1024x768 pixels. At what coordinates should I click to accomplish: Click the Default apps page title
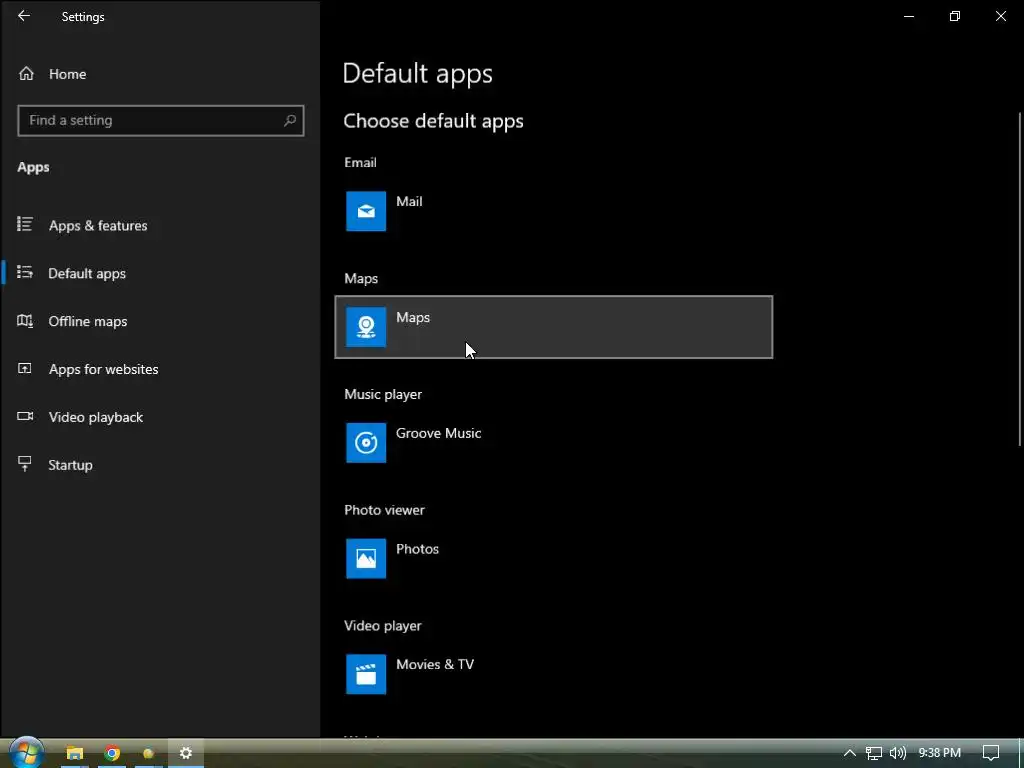(x=417, y=73)
